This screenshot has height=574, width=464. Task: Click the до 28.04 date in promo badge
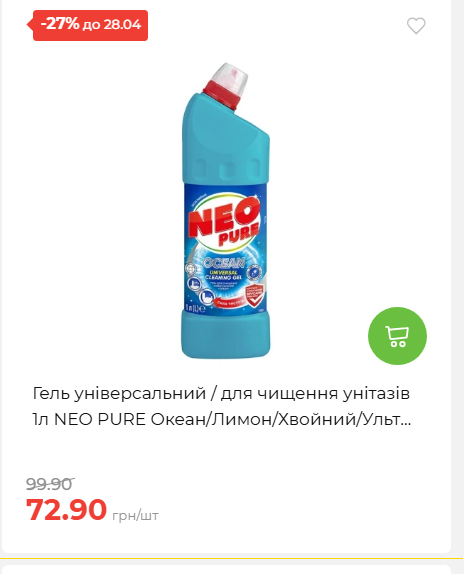pyautogui.click(x=112, y=25)
